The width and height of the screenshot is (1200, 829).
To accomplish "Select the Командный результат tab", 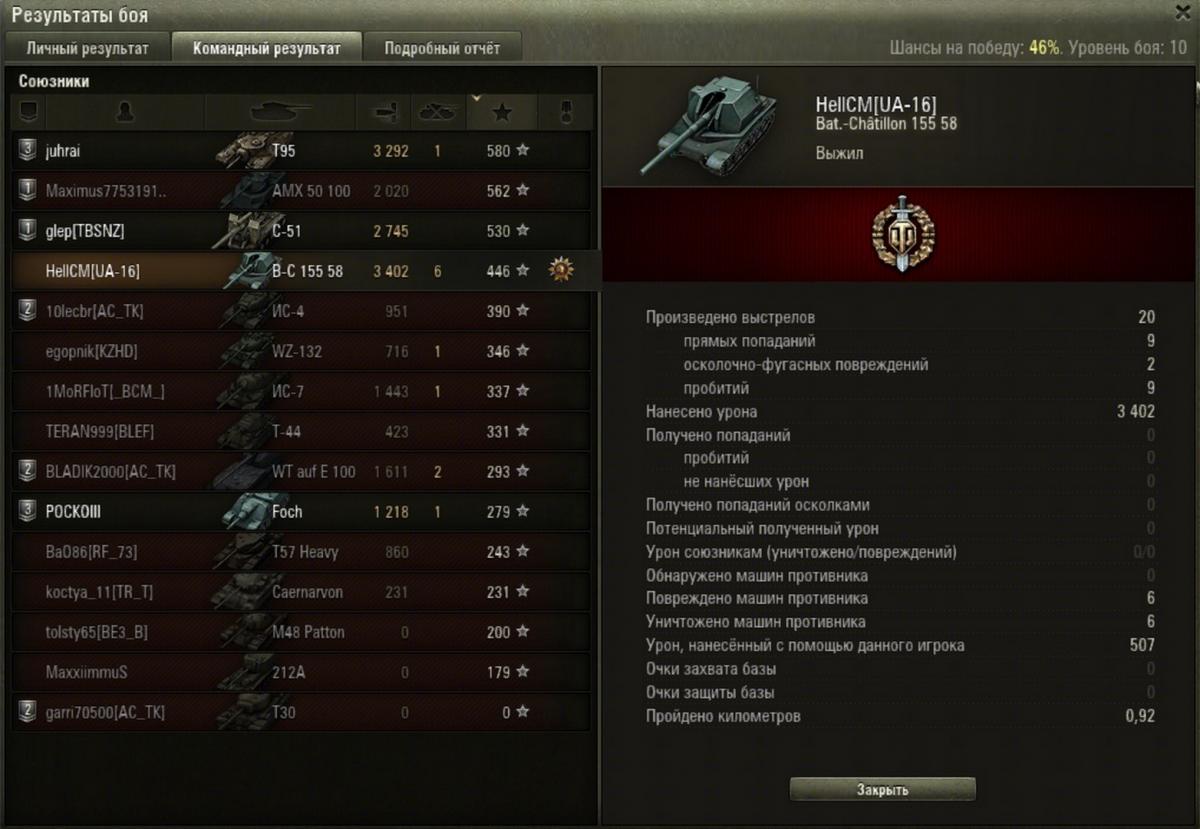I will [x=265, y=47].
